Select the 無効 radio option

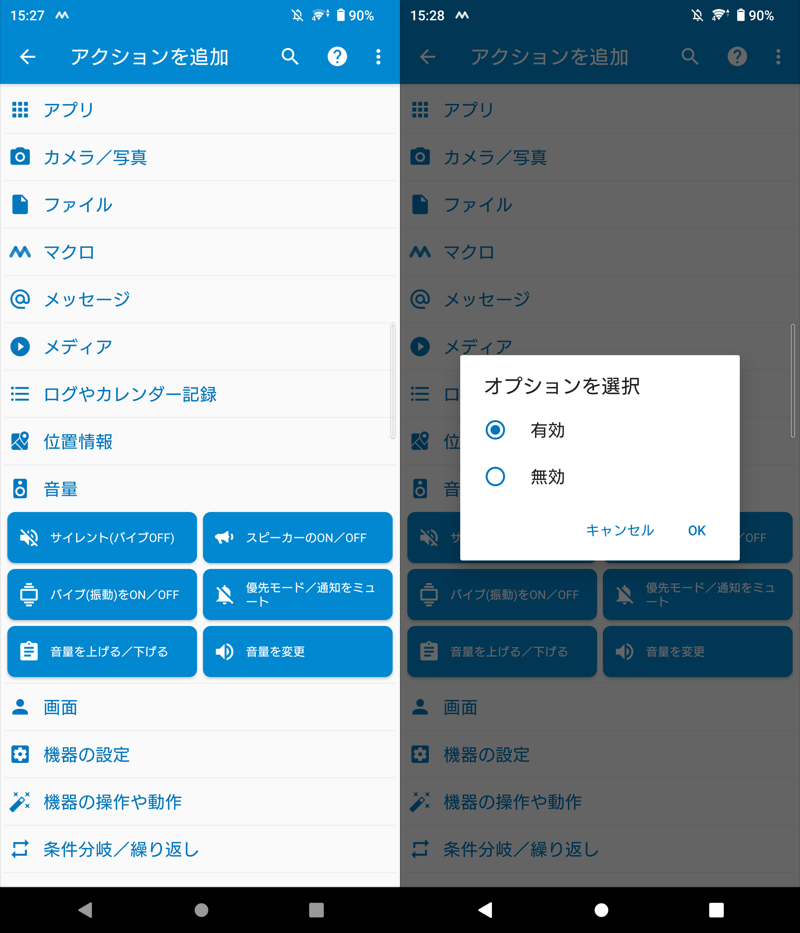click(x=496, y=477)
